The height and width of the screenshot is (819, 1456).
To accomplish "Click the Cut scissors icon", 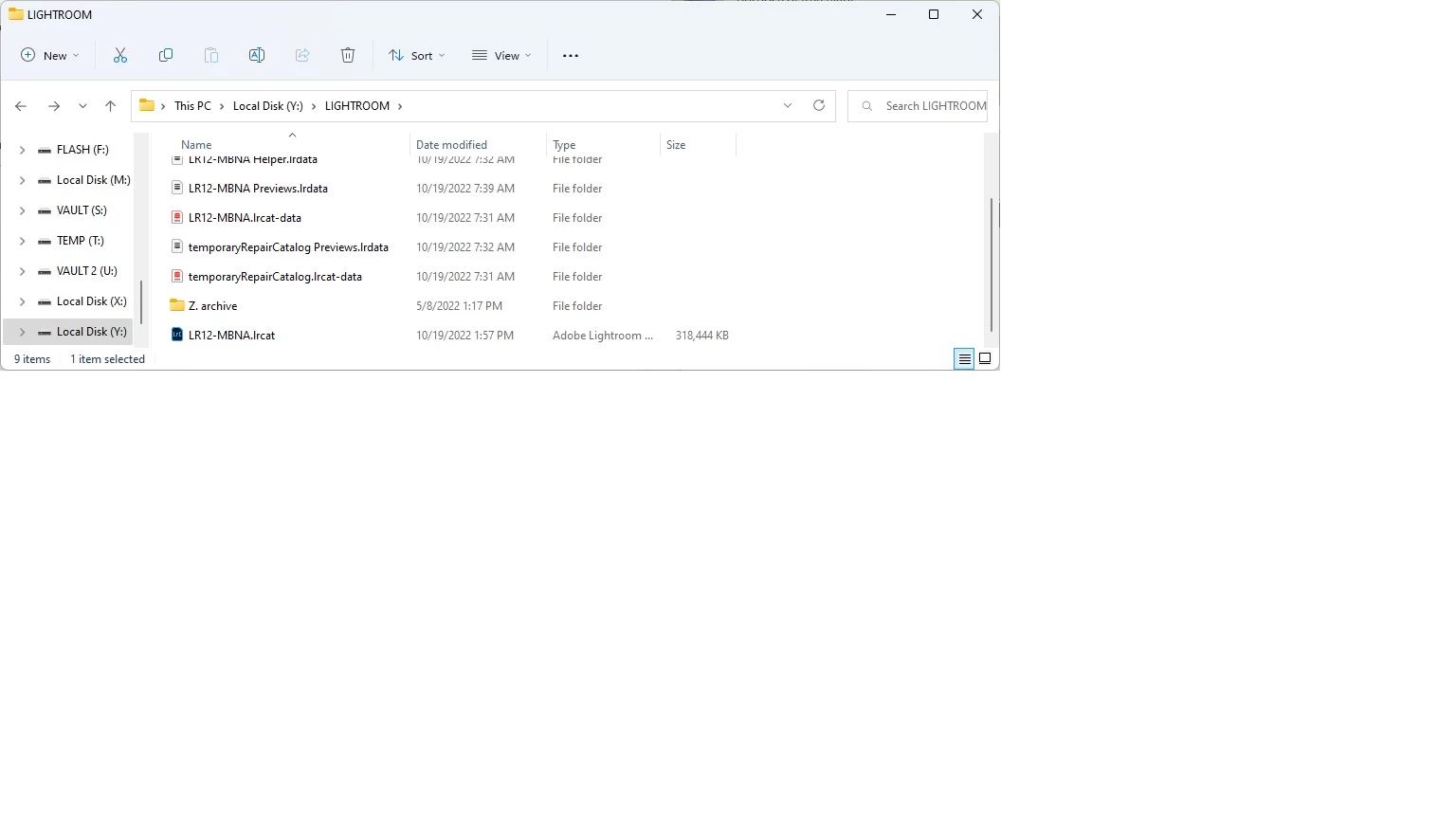I will click(120, 56).
